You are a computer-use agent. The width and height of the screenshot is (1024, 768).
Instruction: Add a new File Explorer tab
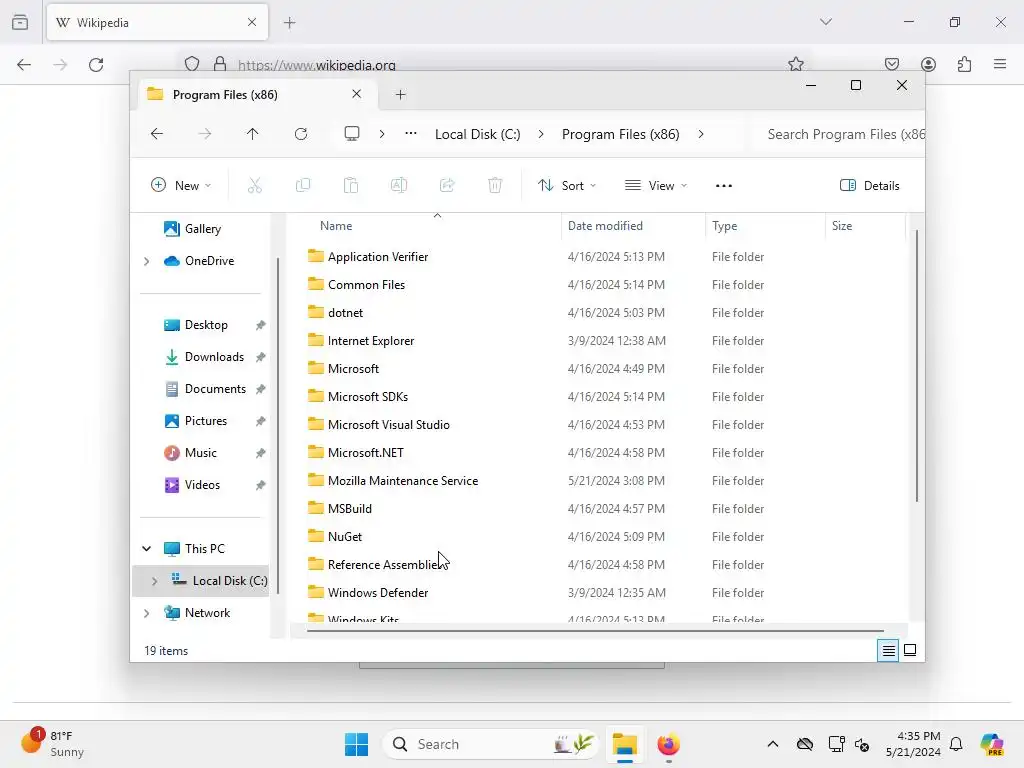point(400,95)
